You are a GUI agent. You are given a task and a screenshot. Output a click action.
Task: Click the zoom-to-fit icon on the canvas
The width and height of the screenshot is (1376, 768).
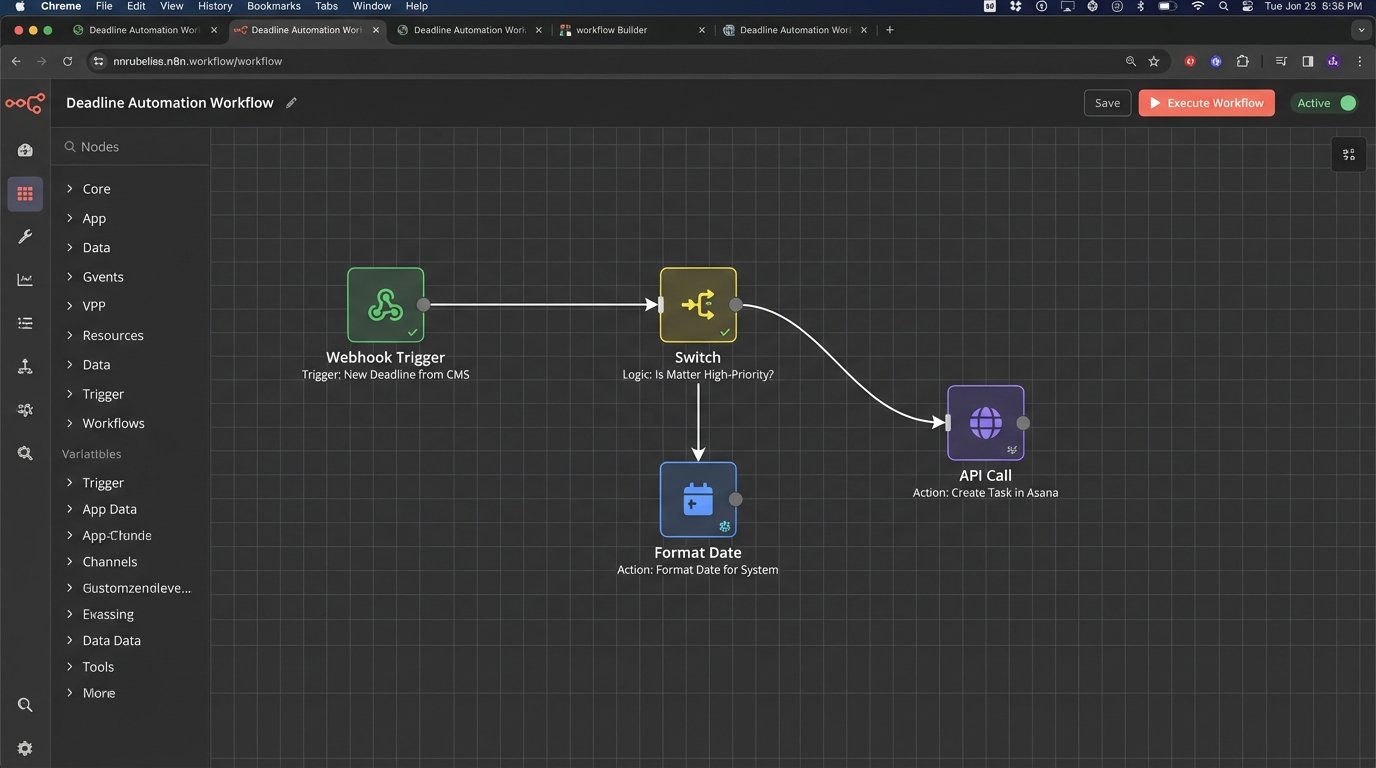[x=1348, y=153]
